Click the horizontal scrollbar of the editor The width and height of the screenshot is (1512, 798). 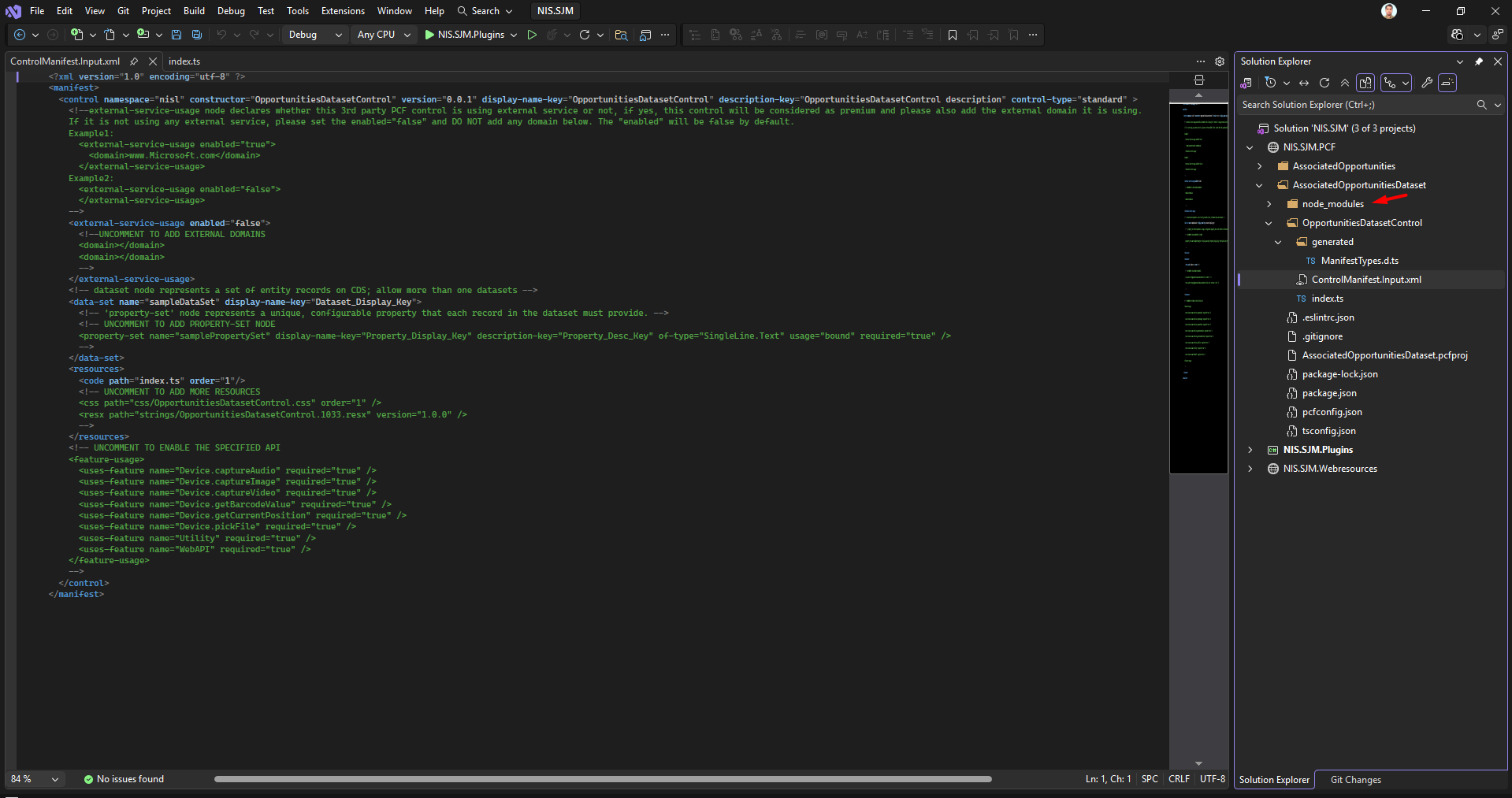point(603,779)
